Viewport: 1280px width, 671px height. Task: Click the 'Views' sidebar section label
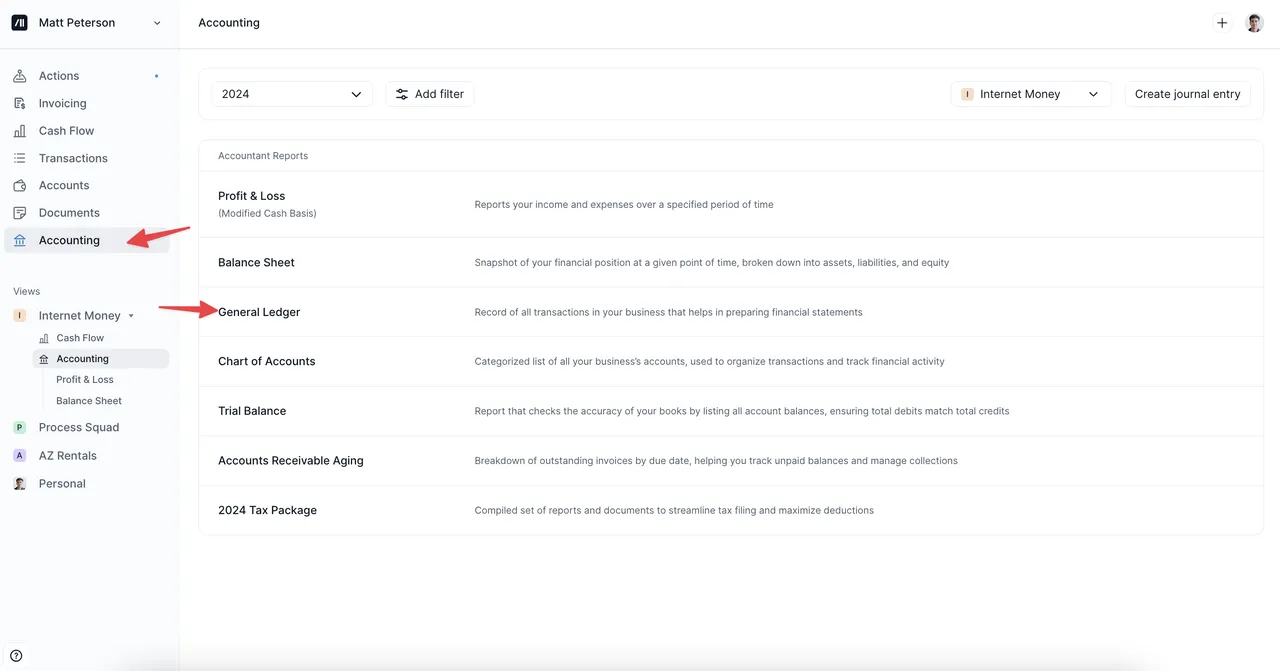(x=27, y=292)
